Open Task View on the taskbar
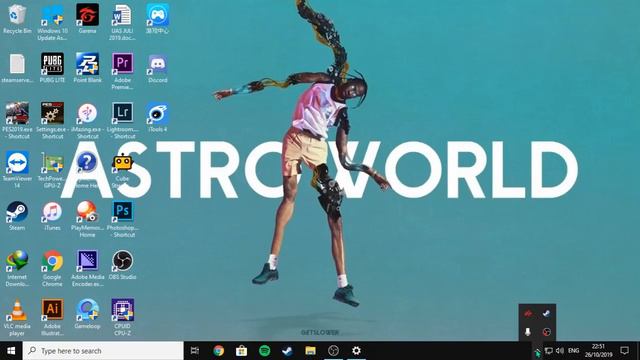 (x=195, y=351)
